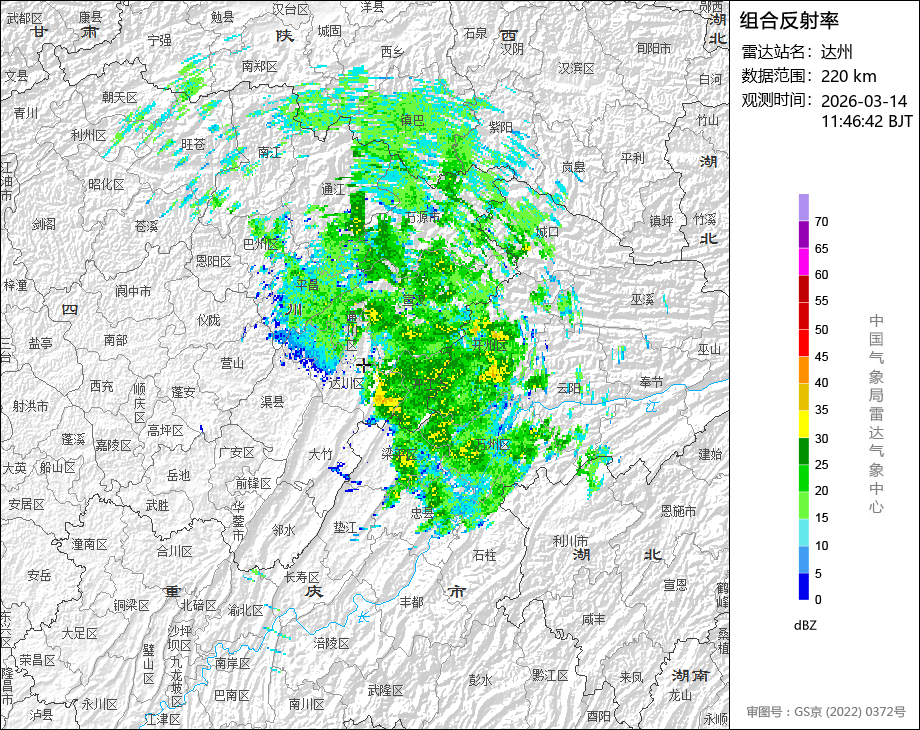Click the 开州区 map label
920x730 pixels.
tap(490, 345)
